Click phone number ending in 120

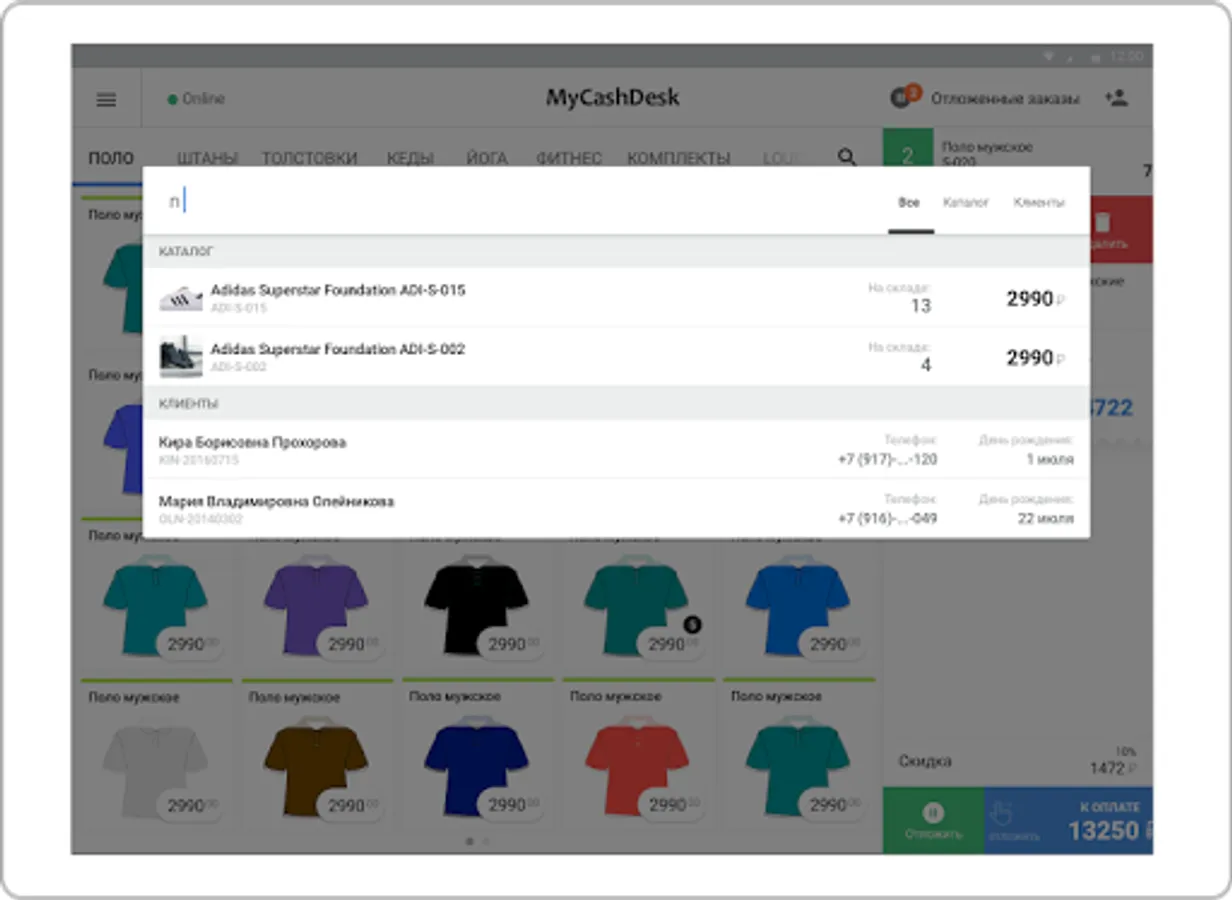pyautogui.click(x=887, y=460)
